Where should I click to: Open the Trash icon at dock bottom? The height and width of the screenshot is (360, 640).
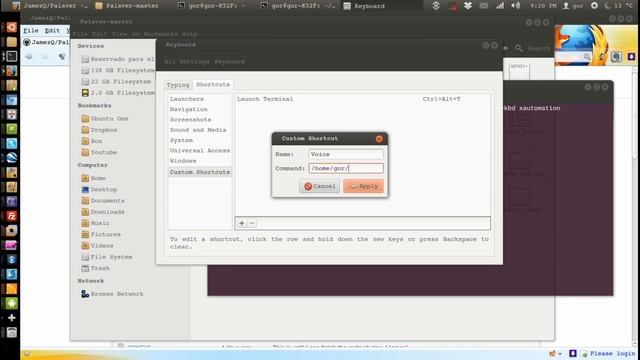click(11, 332)
